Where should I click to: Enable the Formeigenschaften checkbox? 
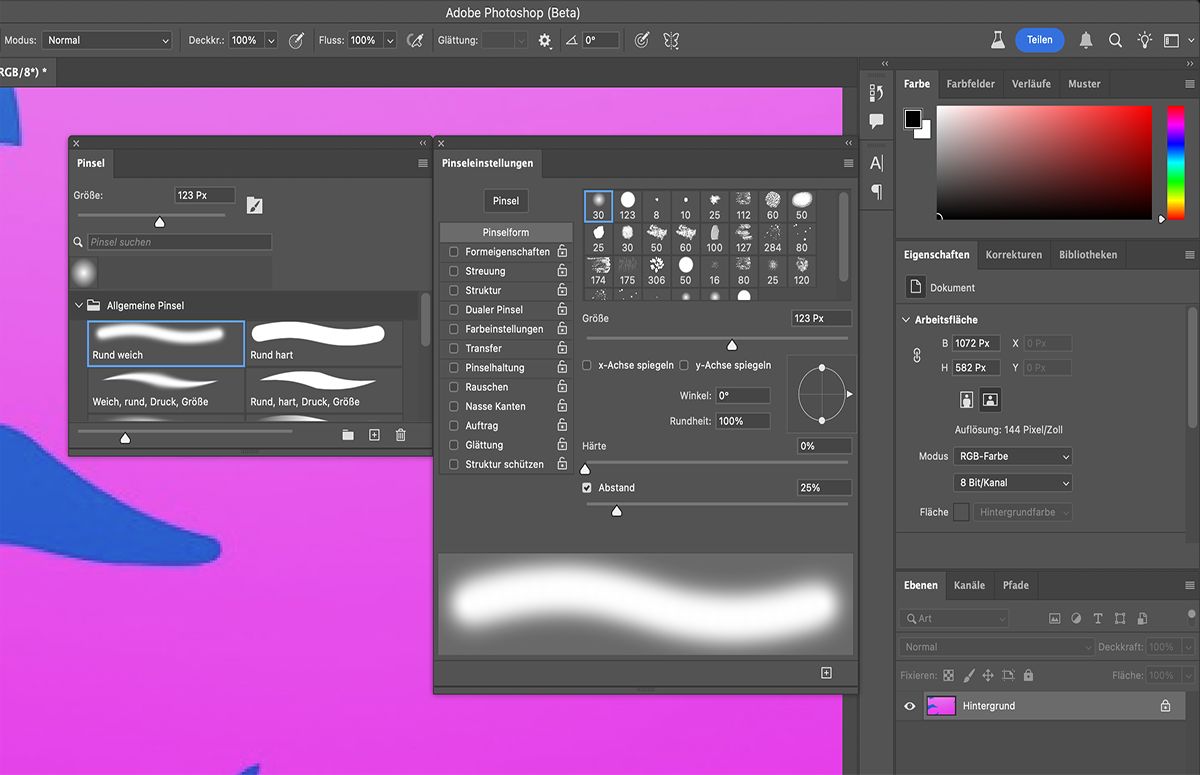click(x=454, y=252)
